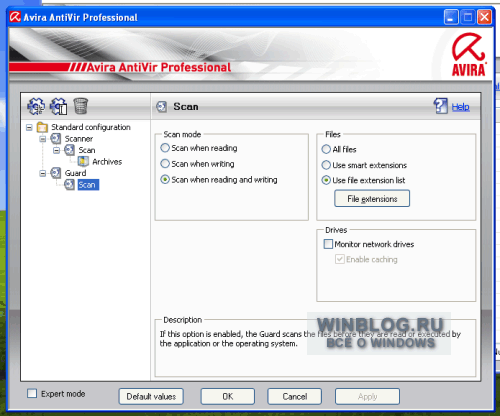Select Scan under Scanner in tree
The image size is (500, 416).
tap(87, 150)
